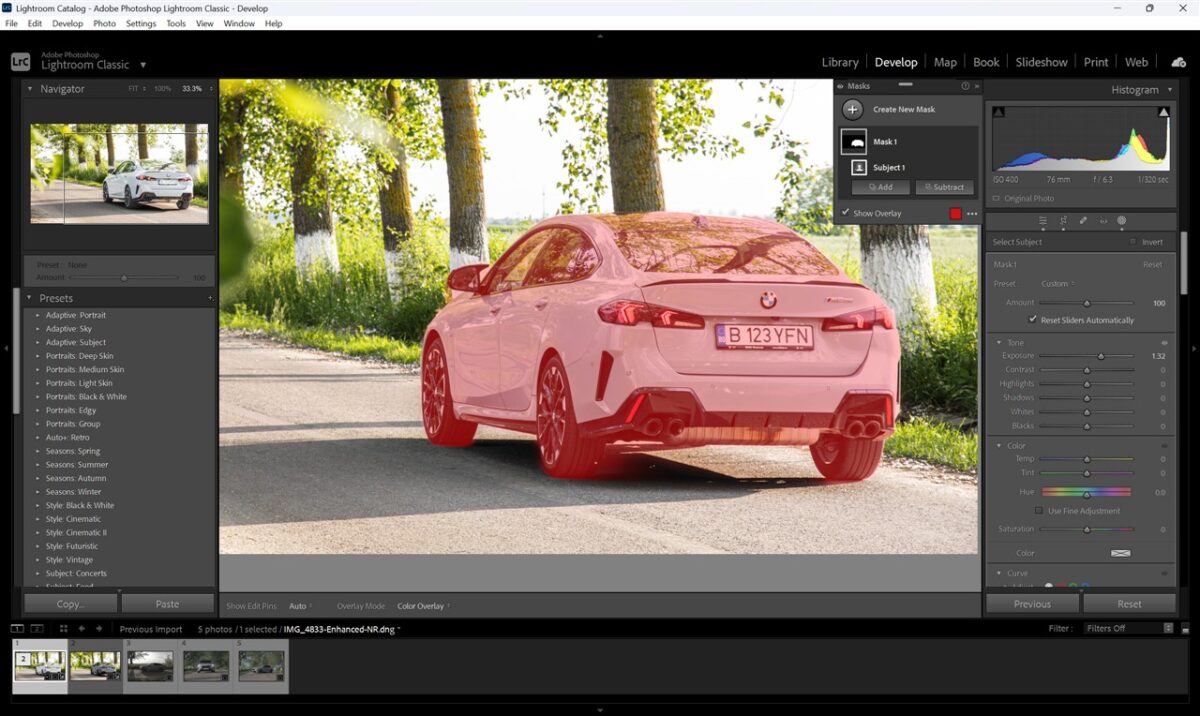The height and width of the screenshot is (716, 1200).
Task: Select the Crop Overlay tool icon
Action: click(x=1063, y=220)
